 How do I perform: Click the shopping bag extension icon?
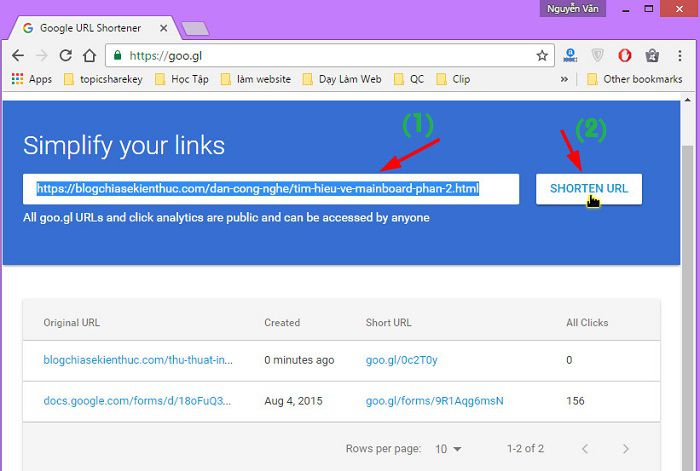[x=652, y=55]
